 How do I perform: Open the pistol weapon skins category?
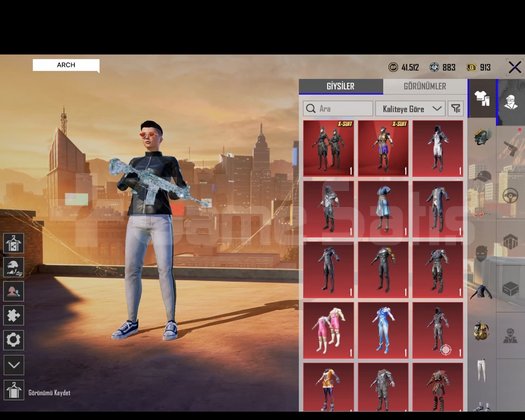pyautogui.click(x=511, y=147)
